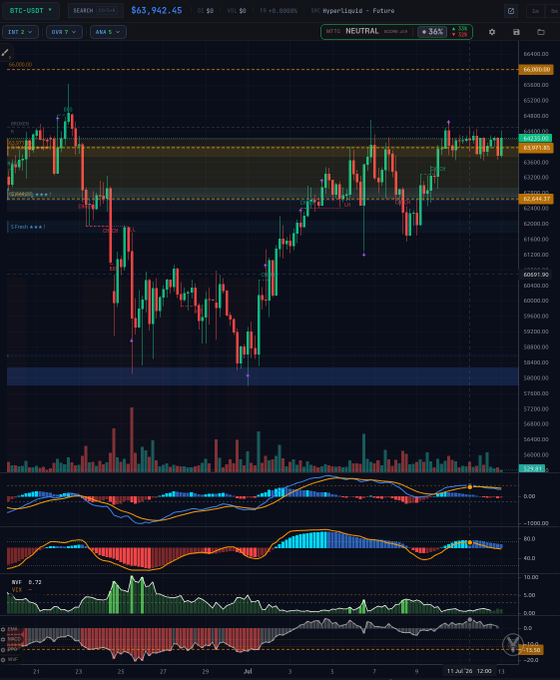Click the 62,644.37 price level tag
The image size is (560, 680).
point(536,199)
